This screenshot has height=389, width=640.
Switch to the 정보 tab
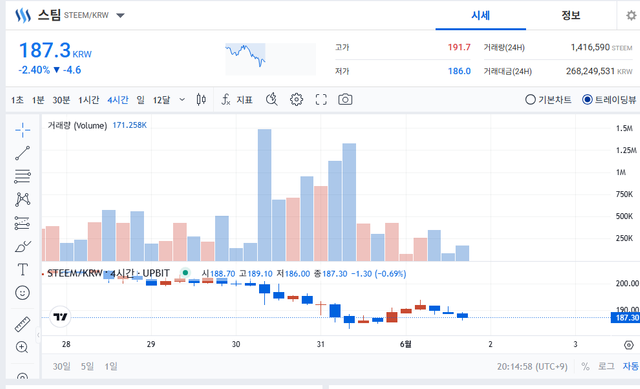[571, 16]
